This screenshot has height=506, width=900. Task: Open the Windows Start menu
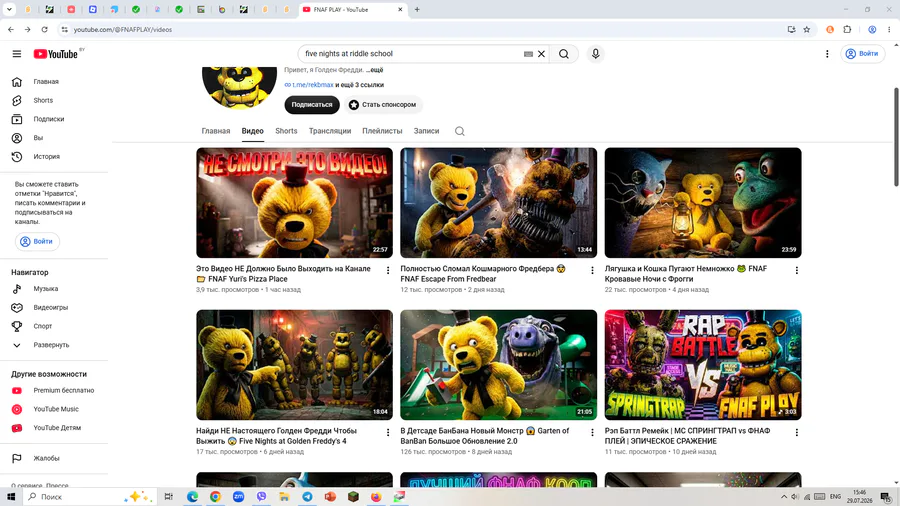tap(11, 497)
